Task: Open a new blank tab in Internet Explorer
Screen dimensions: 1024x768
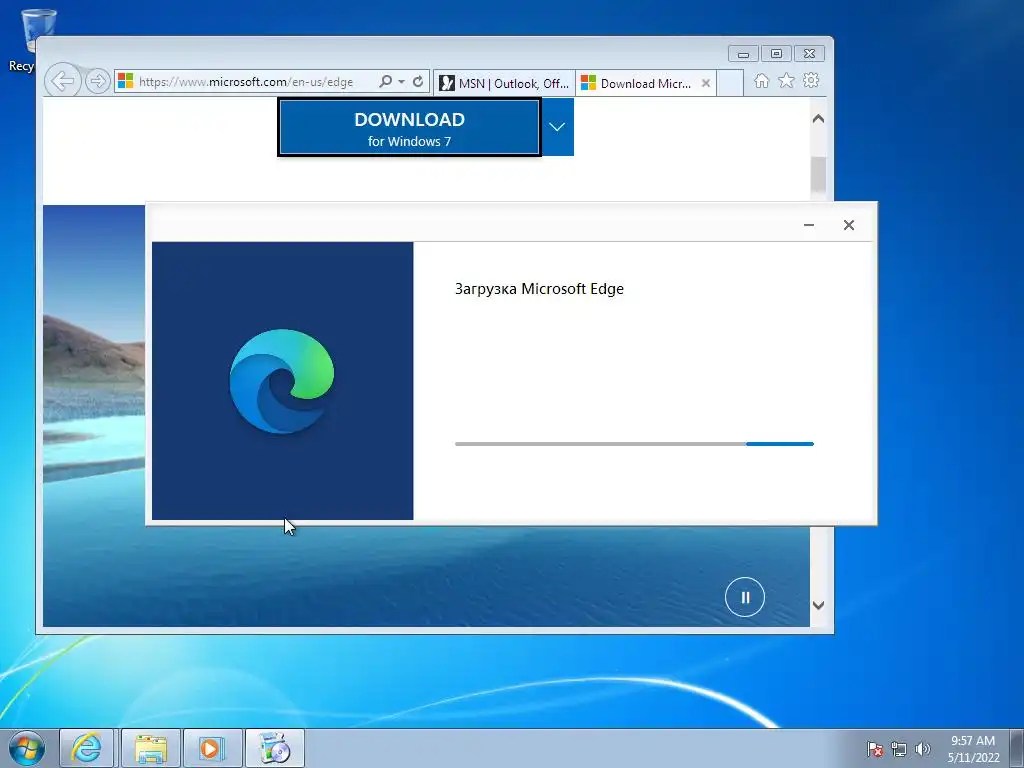Action: pos(730,83)
